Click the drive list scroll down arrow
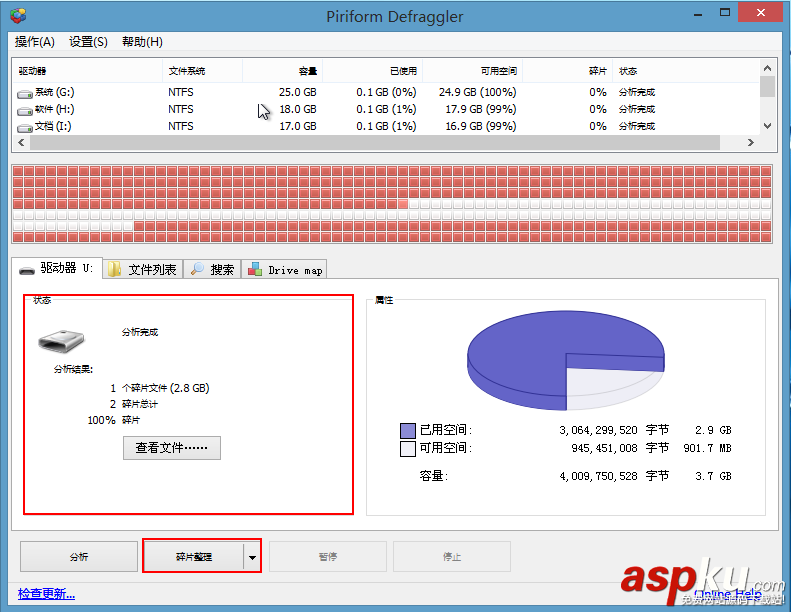The height and width of the screenshot is (612, 791). pyautogui.click(x=767, y=126)
